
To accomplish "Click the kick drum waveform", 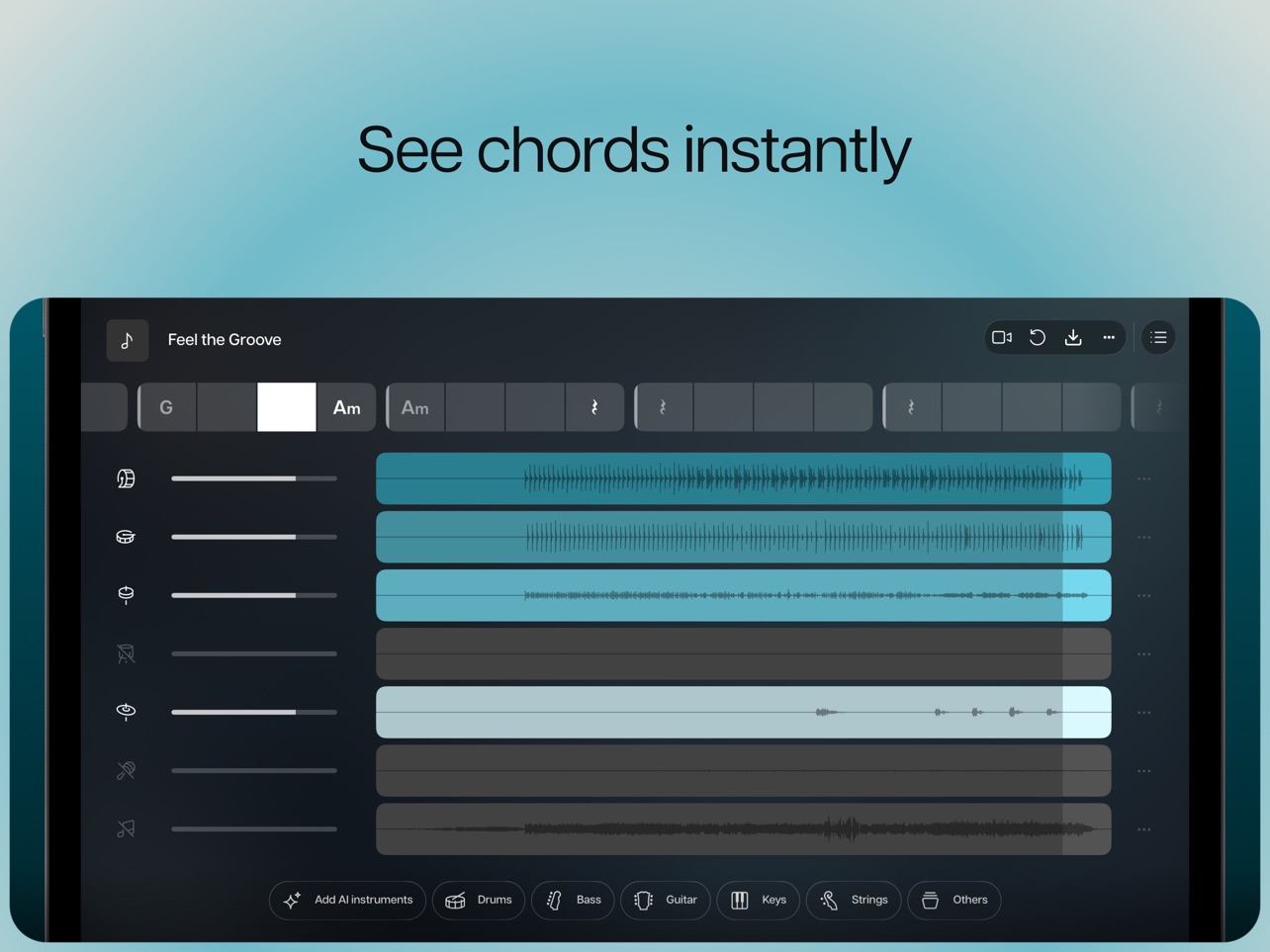I will coord(744,478).
